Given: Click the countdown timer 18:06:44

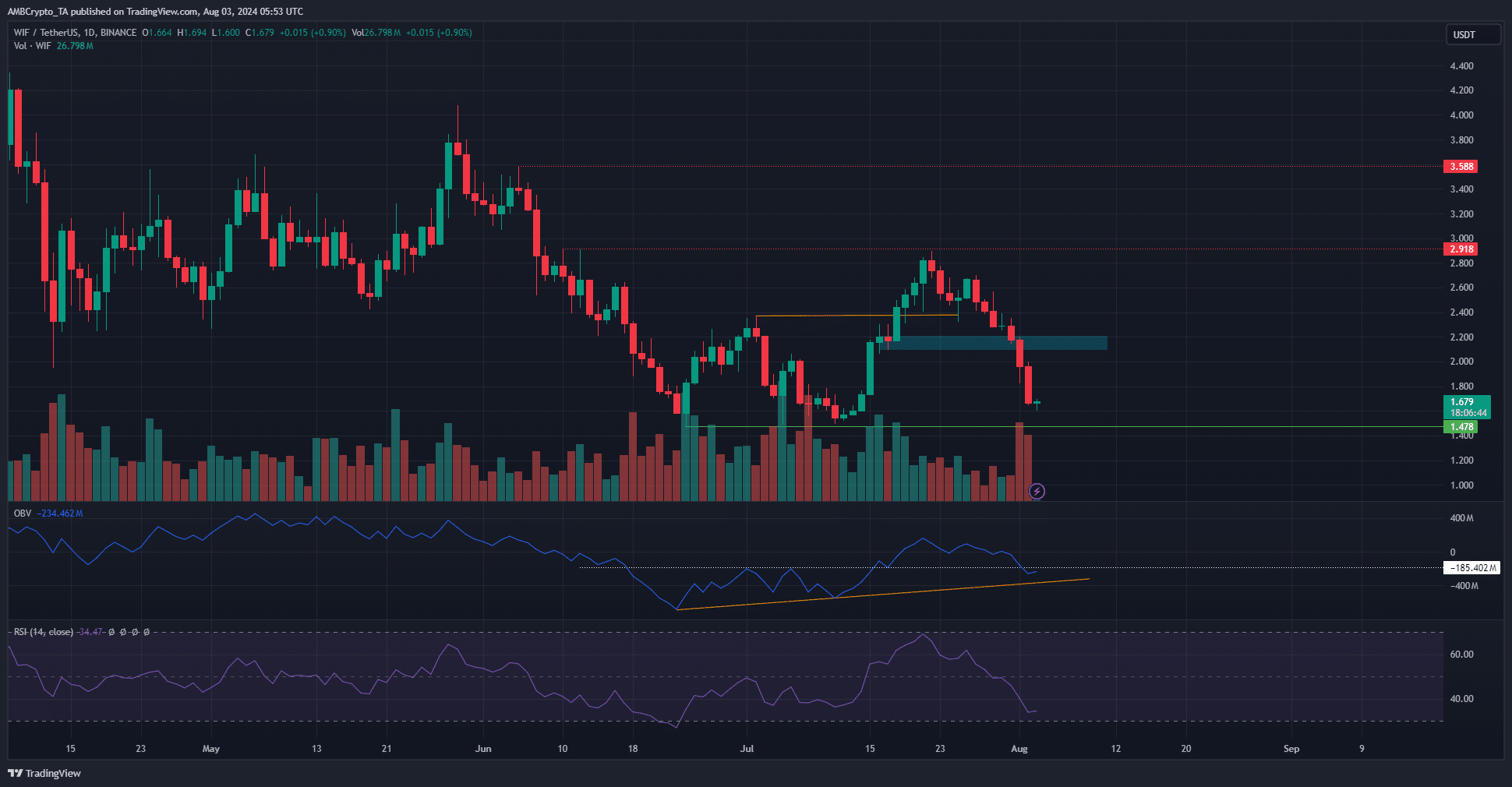Looking at the screenshot, I should click(1468, 413).
